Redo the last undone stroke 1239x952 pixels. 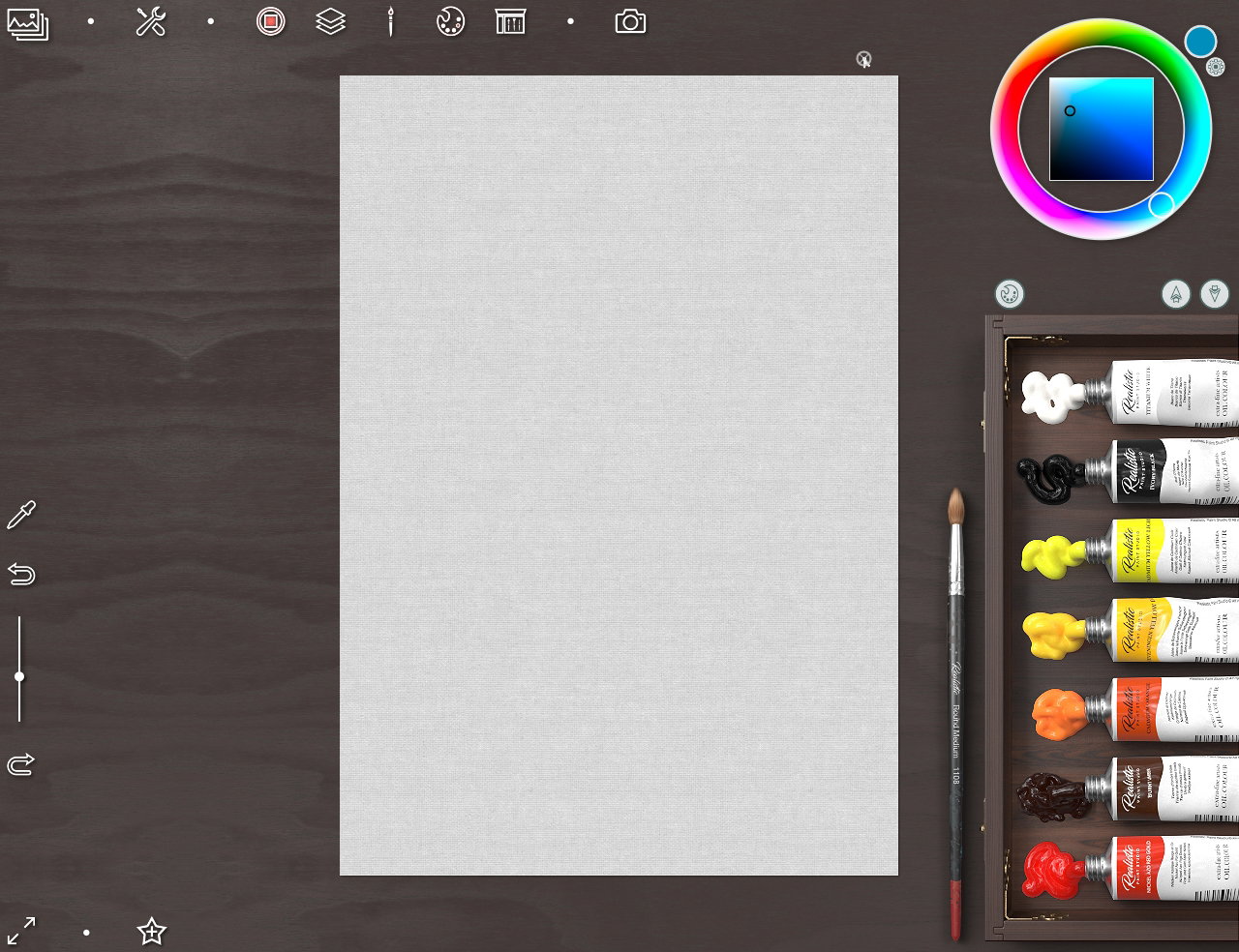(20, 764)
